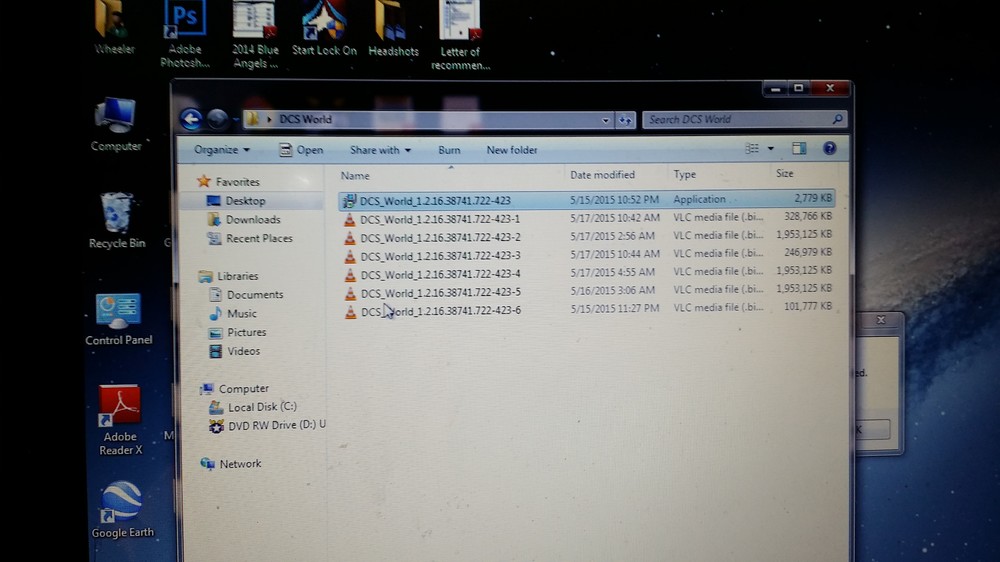Click the 2,779 KB size cell
Screen dimensions: 1000x562
[812, 198]
